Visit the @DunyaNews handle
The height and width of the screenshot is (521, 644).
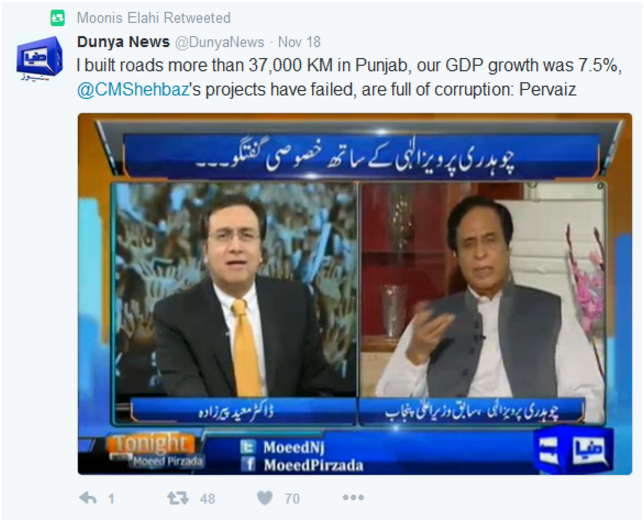(220, 42)
